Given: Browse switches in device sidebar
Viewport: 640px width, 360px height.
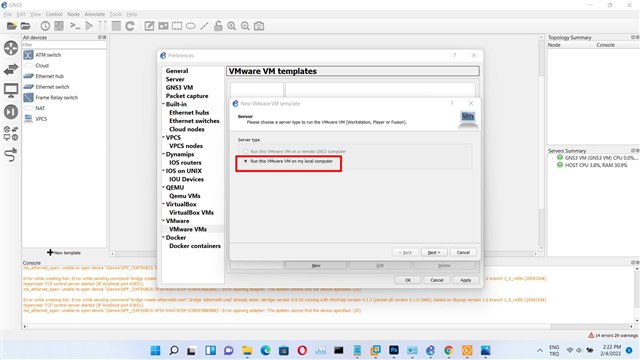Looking at the screenshot, I should (11, 69).
